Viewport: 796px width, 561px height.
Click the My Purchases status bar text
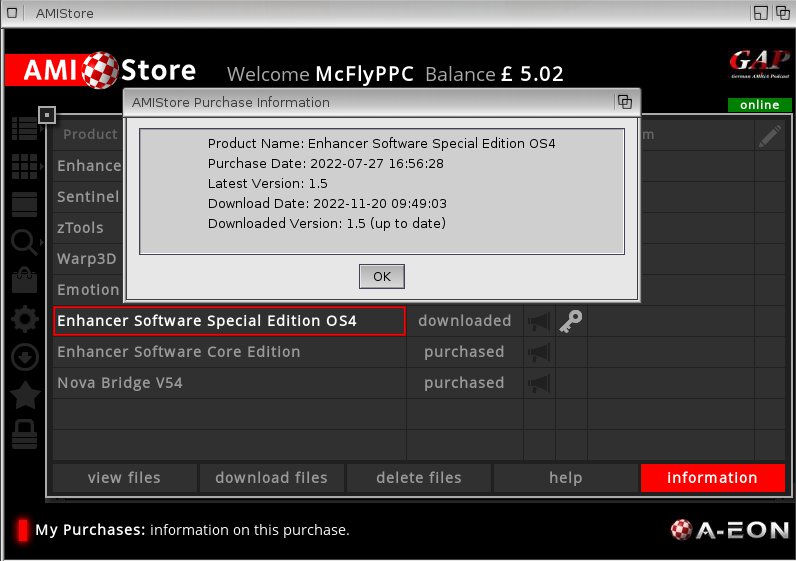pyautogui.click(x=192, y=530)
